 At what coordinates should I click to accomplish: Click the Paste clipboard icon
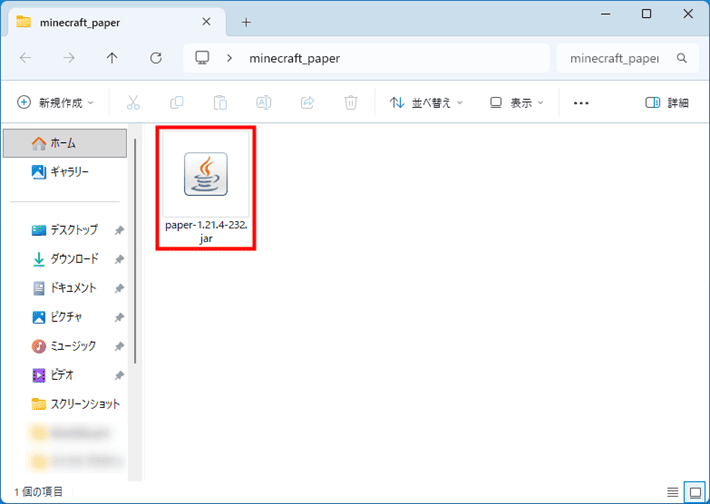click(x=220, y=103)
